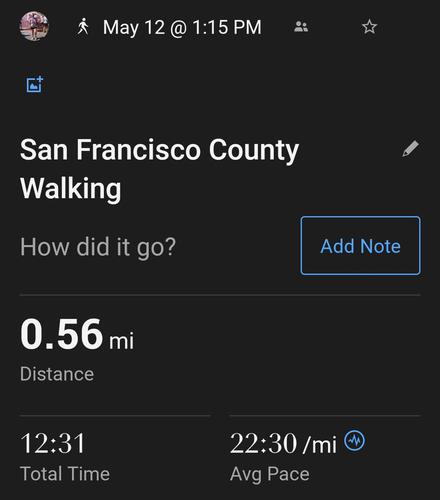This screenshot has width=440, height=500.
Task: Tap the May 12 @ 1:15 PM date
Action: coord(182,27)
